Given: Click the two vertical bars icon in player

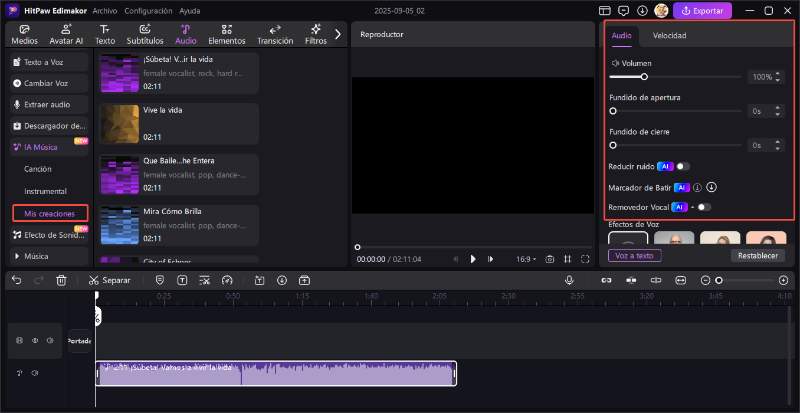Looking at the screenshot, I should 567,259.
